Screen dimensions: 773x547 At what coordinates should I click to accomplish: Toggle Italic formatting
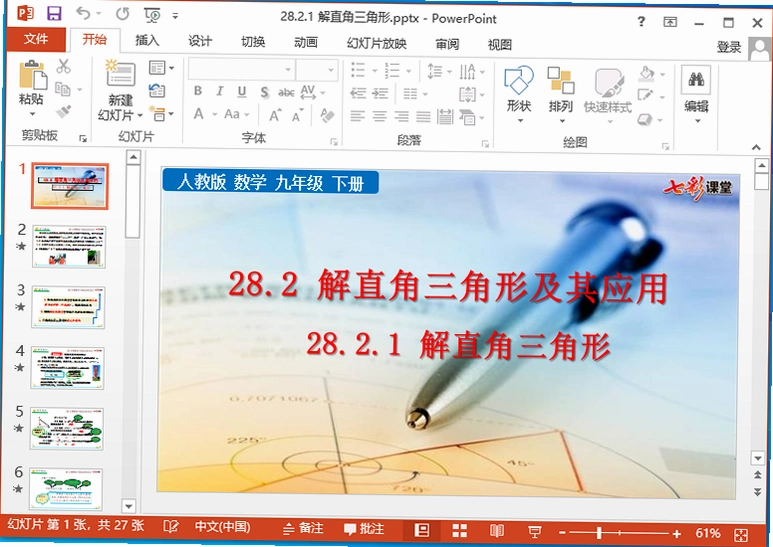[220, 91]
